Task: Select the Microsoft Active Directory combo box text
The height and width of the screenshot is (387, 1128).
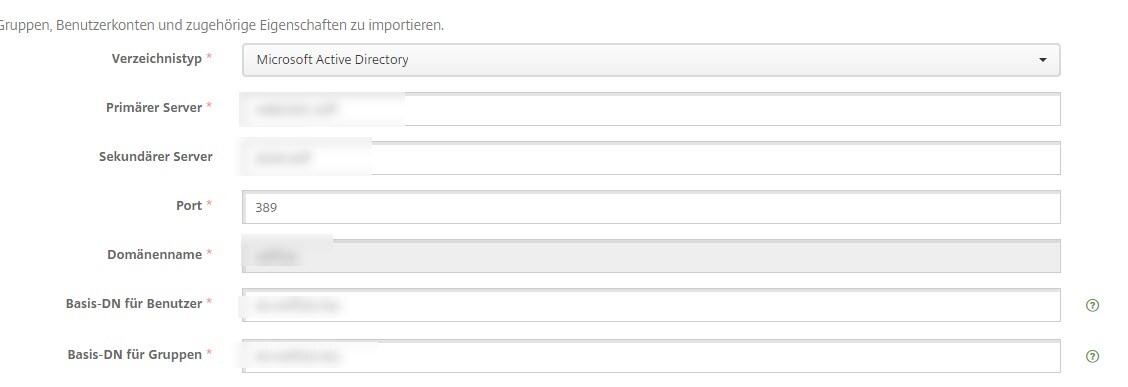Action: (x=332, y=60)
